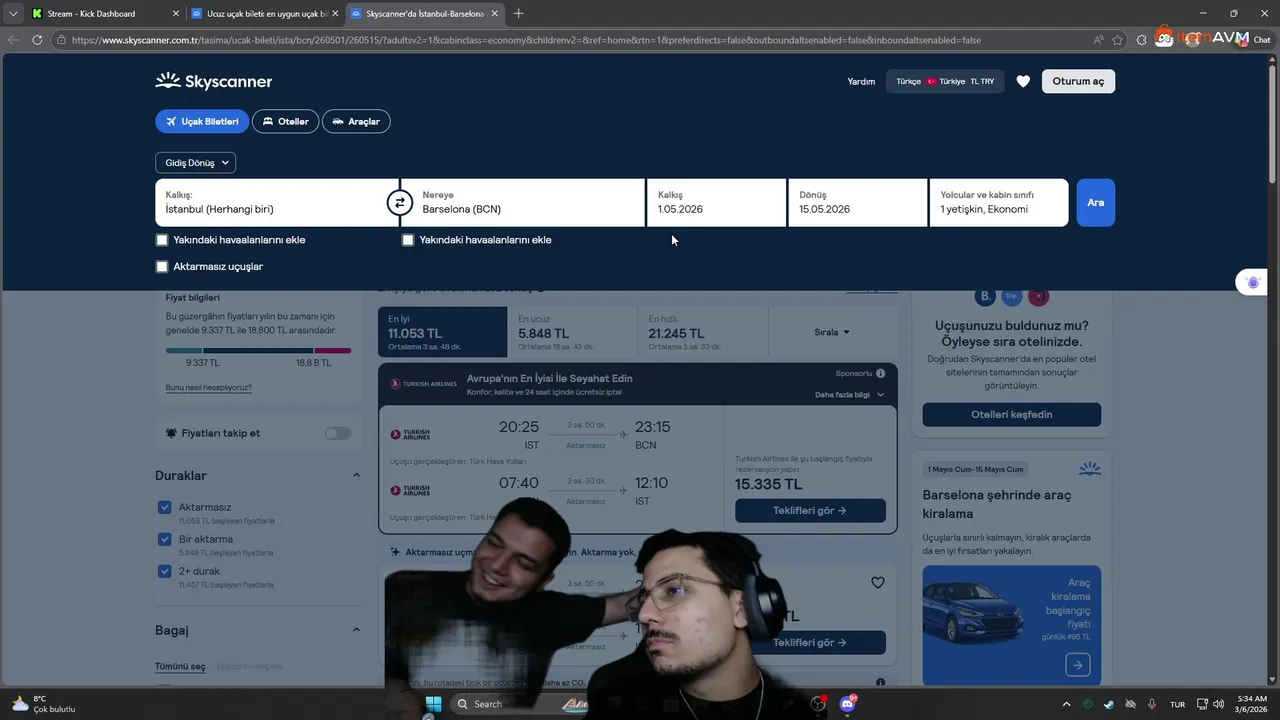Check Aktarmasız uçuşlar direct flights box
Viewport: 1280px width, 720px height.
point(162,267)
